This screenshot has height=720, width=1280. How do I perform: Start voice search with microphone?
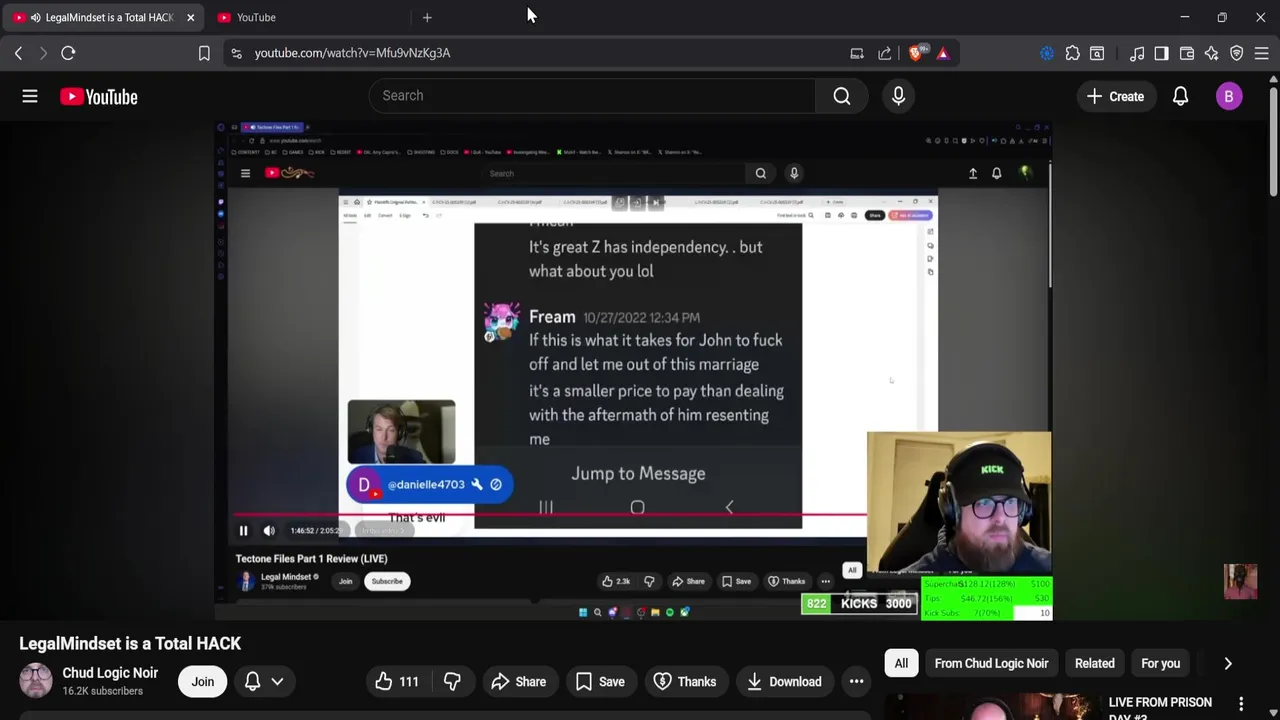[898, 96]
